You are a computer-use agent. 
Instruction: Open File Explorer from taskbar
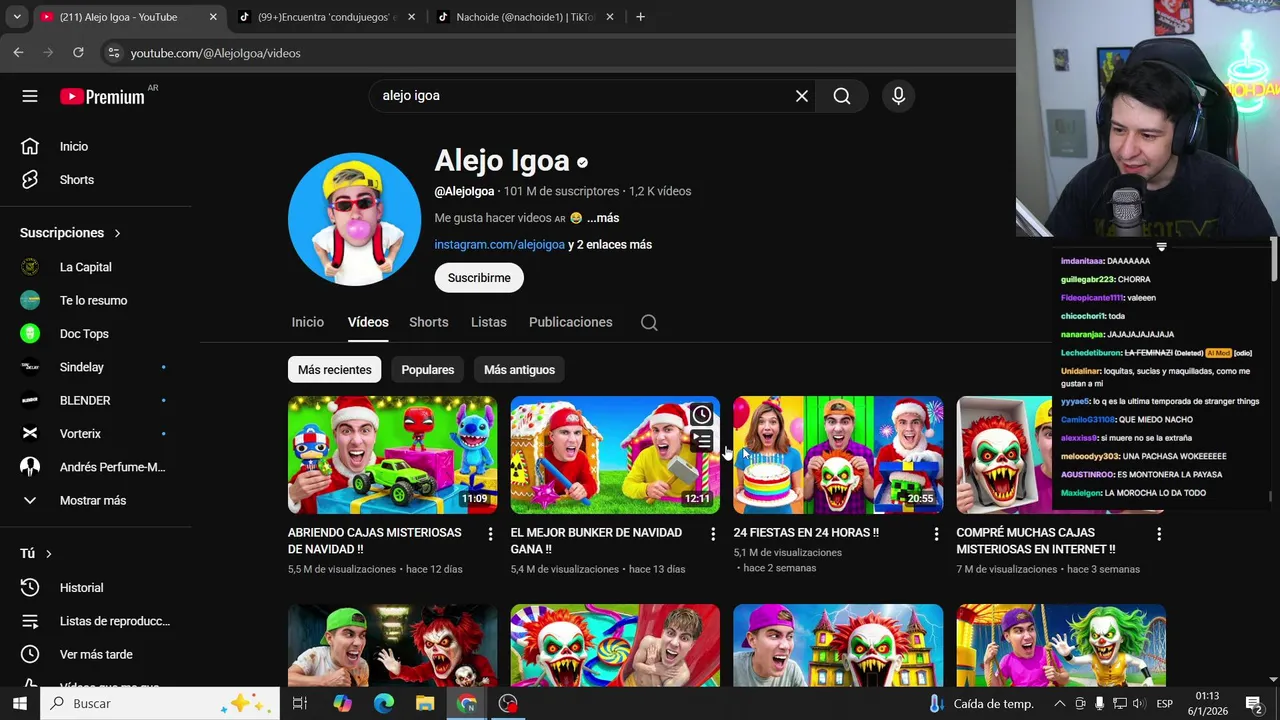[x=425, y=703]
